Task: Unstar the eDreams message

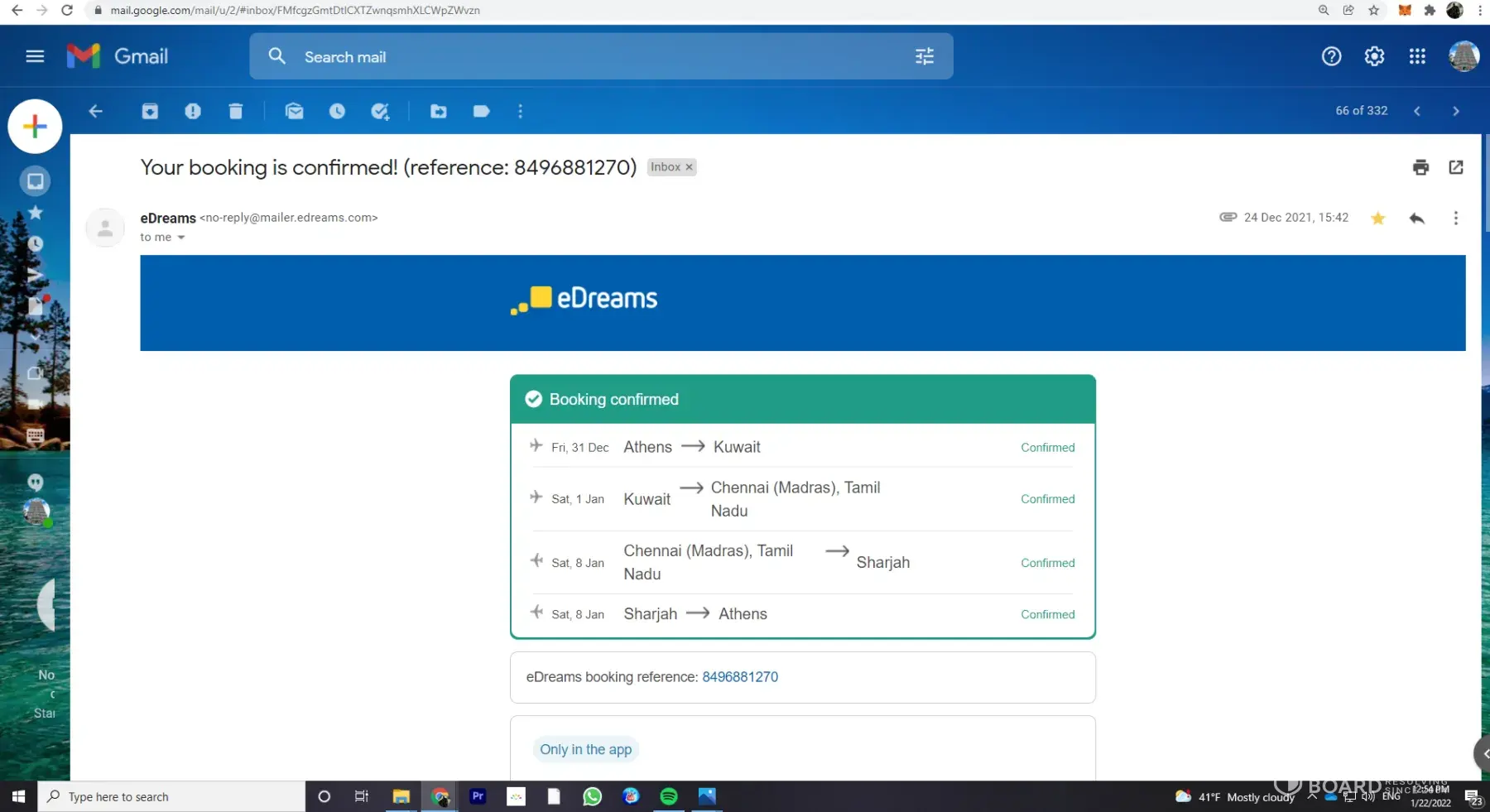Action: (1377, 219)
